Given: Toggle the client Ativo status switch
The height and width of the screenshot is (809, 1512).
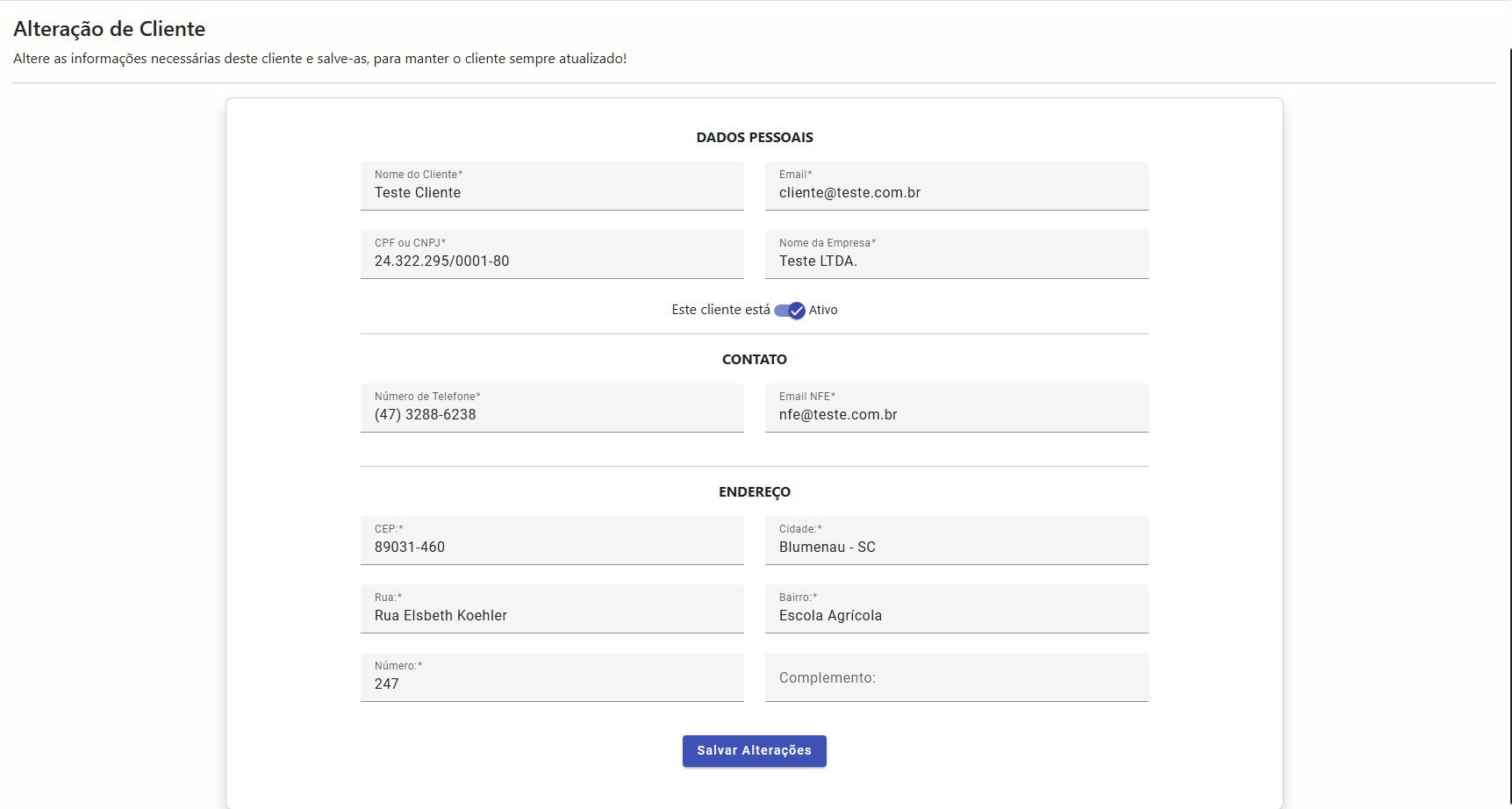Looking at the screenshot, I should click(790, 311).
